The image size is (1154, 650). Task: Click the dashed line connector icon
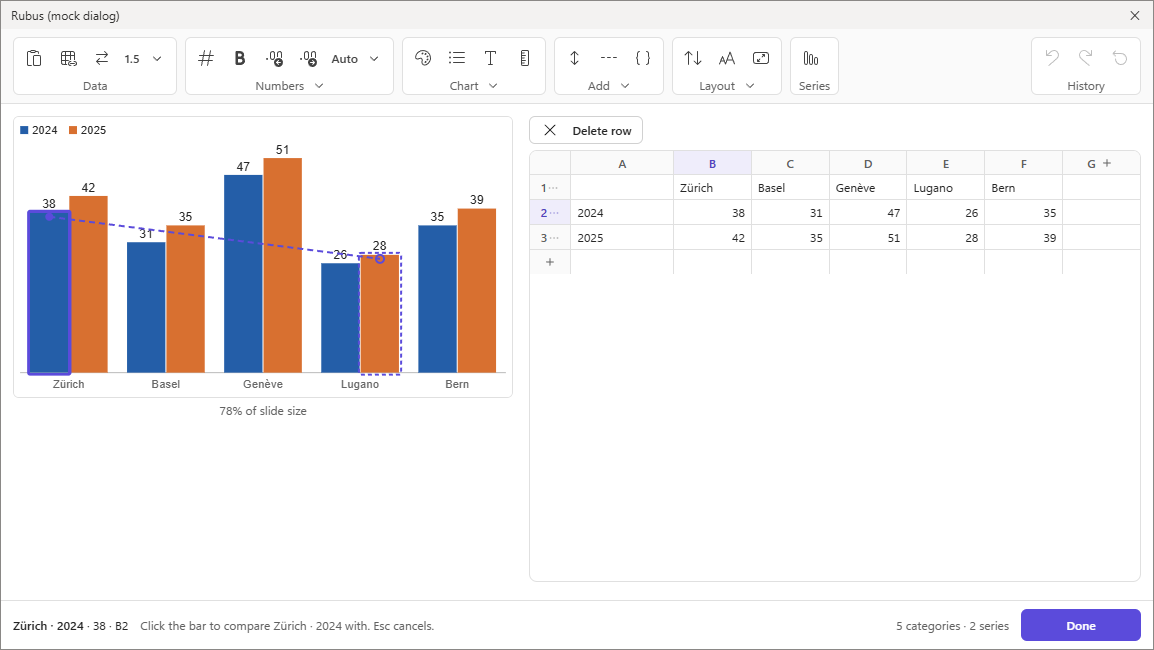[609, 58]
